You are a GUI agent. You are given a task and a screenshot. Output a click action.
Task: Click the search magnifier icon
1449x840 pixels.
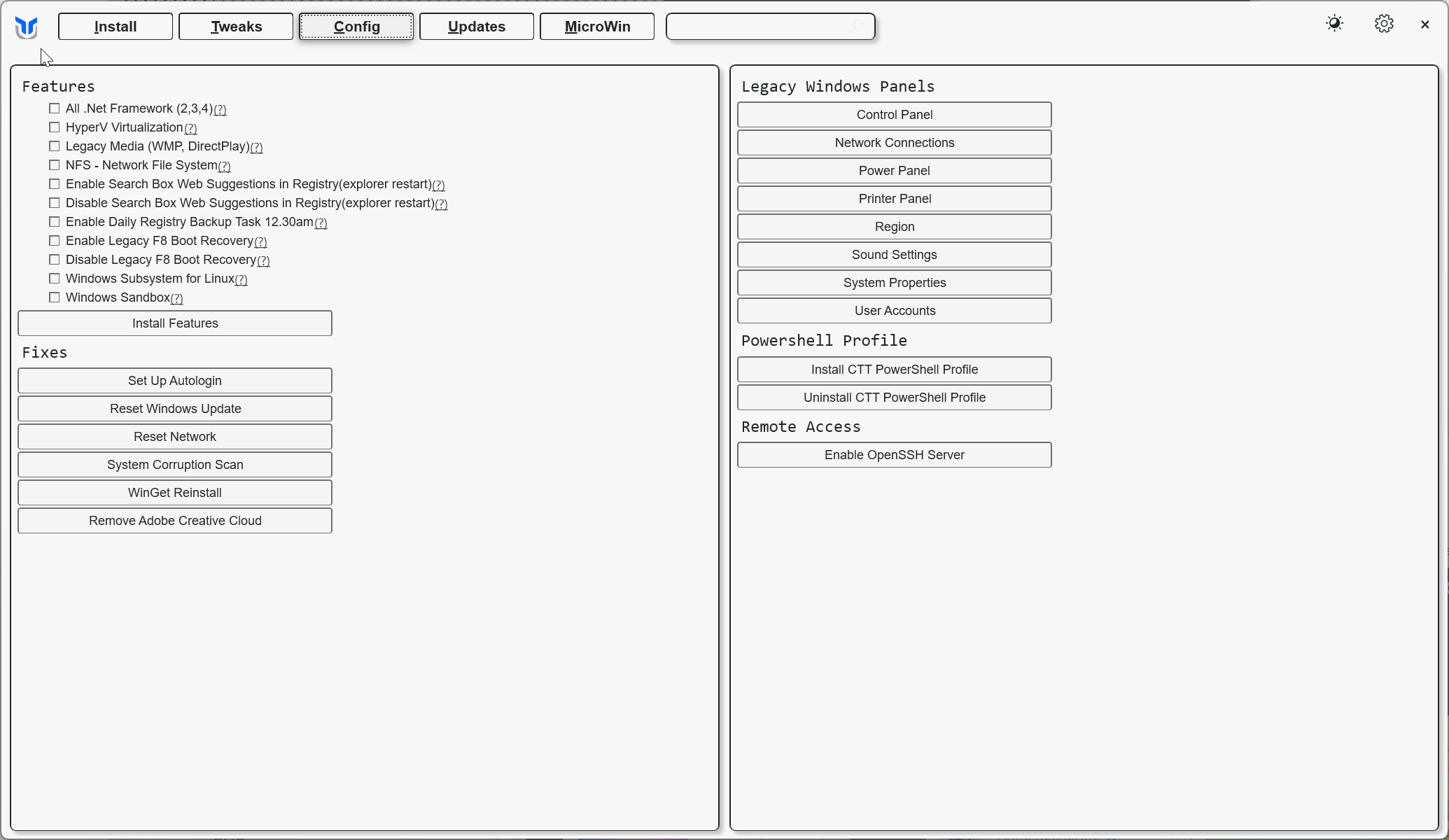[x=857, y=27]
